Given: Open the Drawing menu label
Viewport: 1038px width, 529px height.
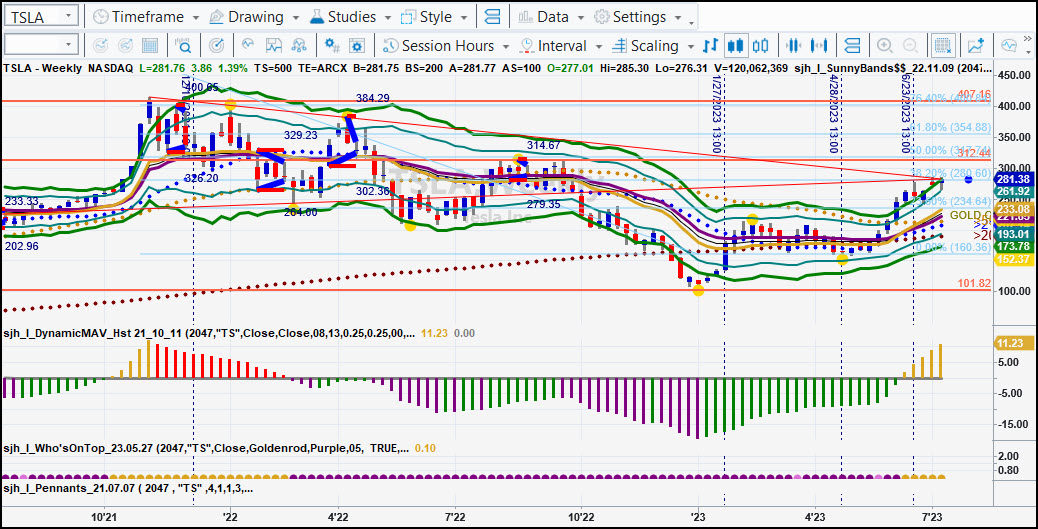Looking at the screenshot, I should click(256, 17).
